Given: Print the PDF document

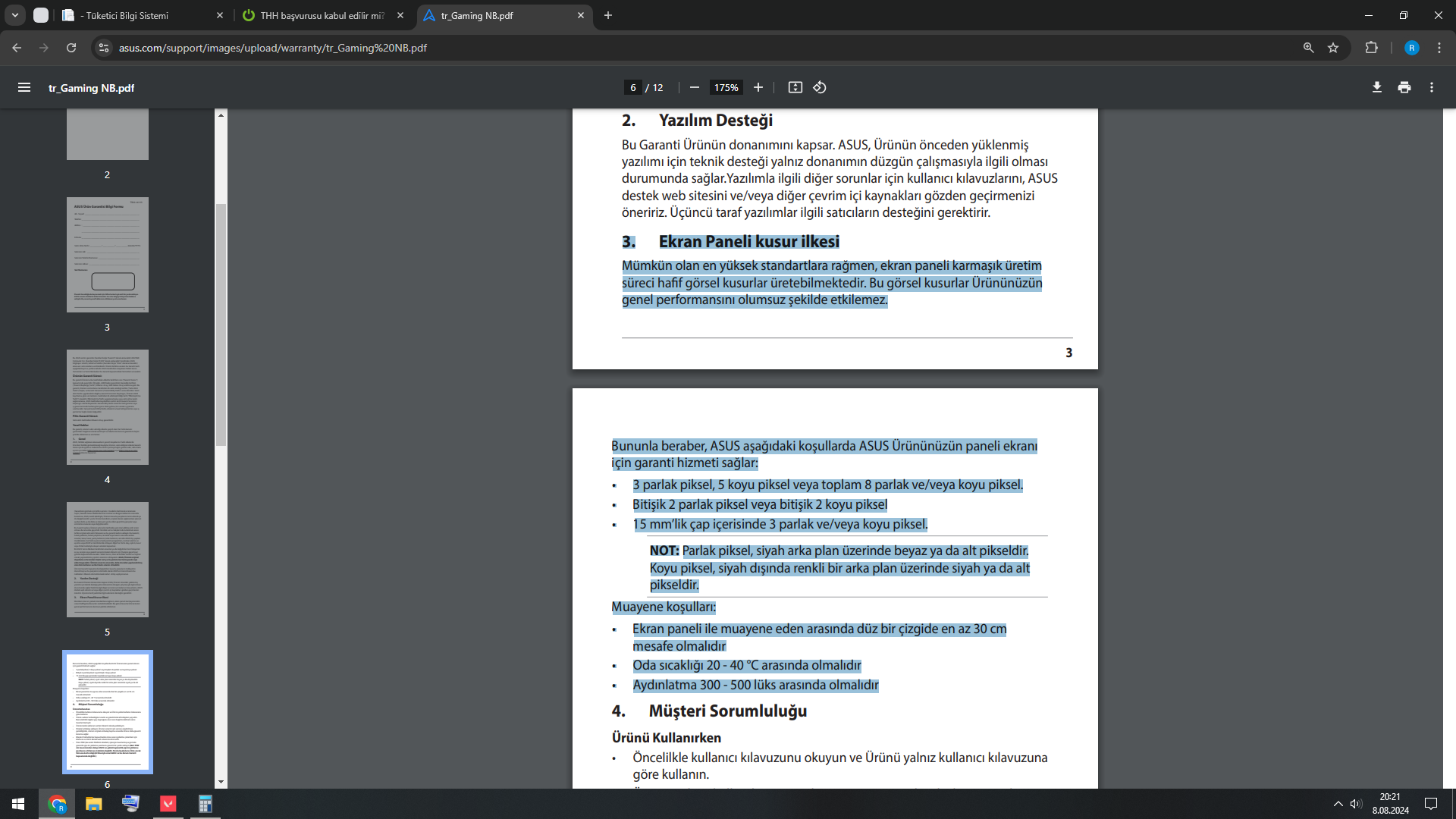Looking at the screenshot, I should (x=1404, y=88).
